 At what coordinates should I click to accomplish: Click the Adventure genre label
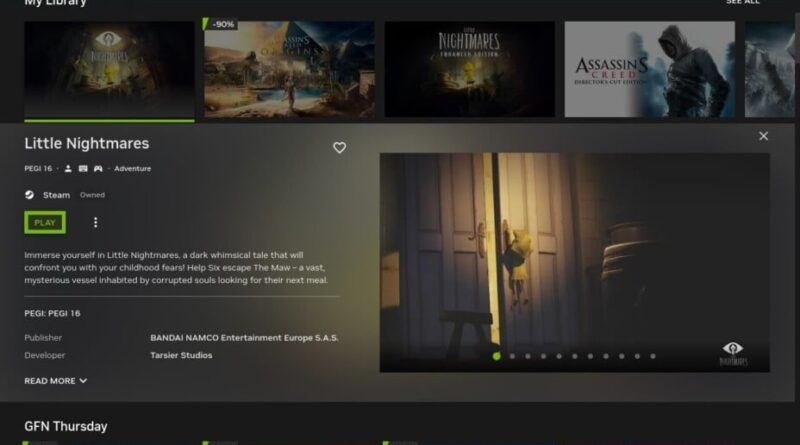(x=133, y=168)
